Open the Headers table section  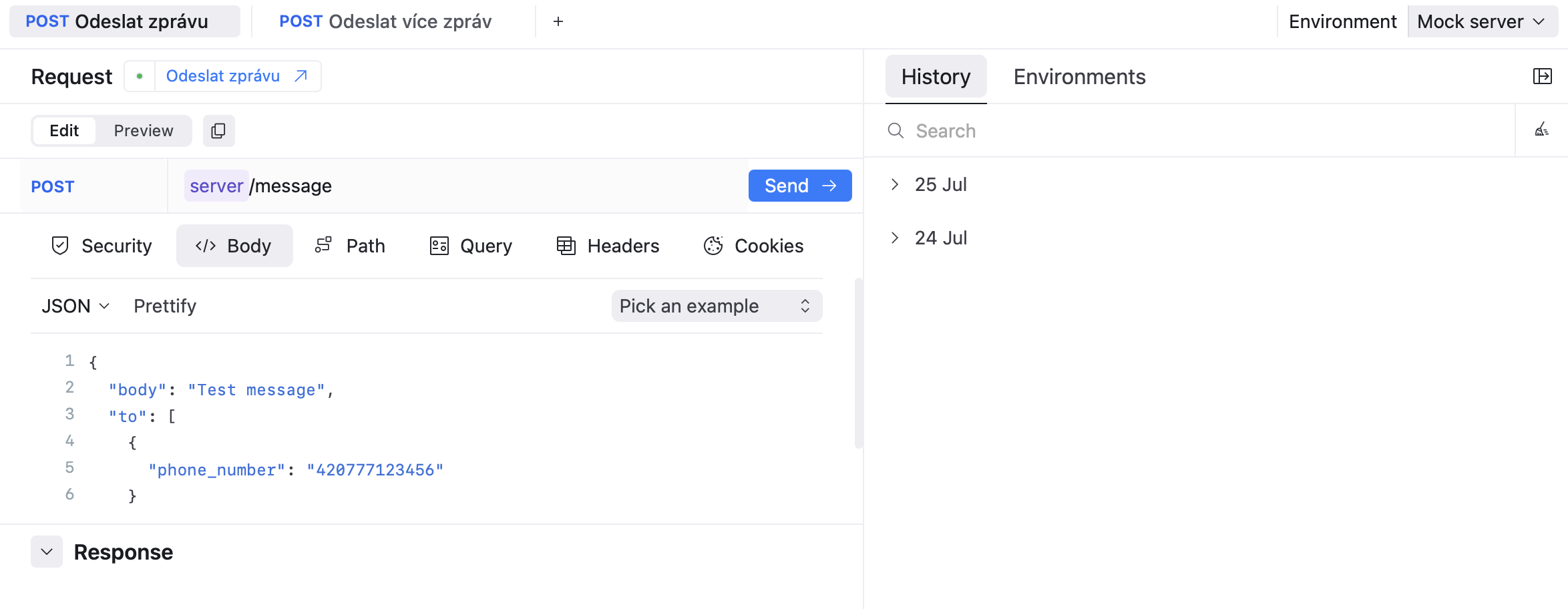608,246
